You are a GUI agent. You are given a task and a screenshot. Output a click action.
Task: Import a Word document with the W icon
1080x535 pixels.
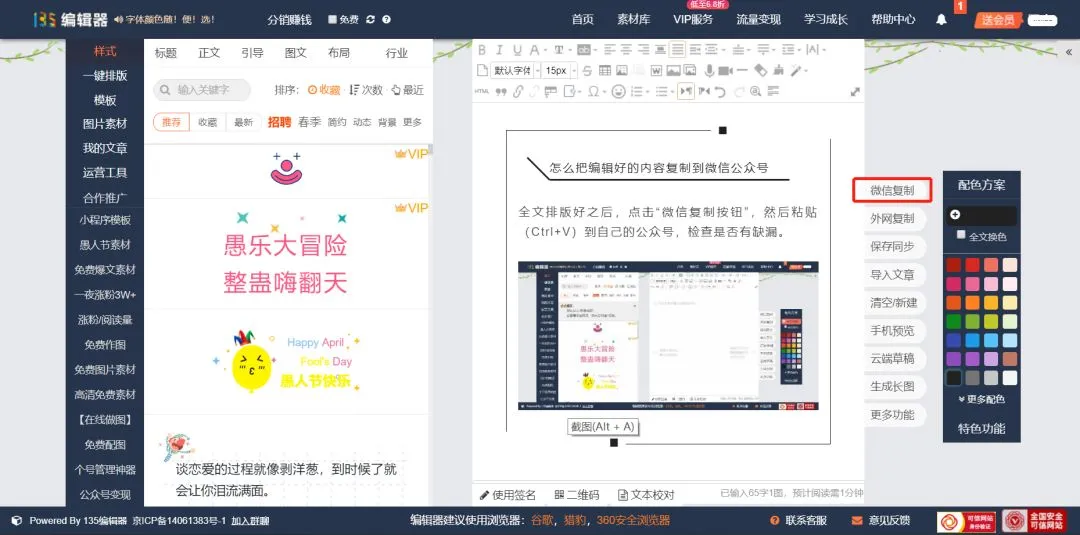[656, 70]
